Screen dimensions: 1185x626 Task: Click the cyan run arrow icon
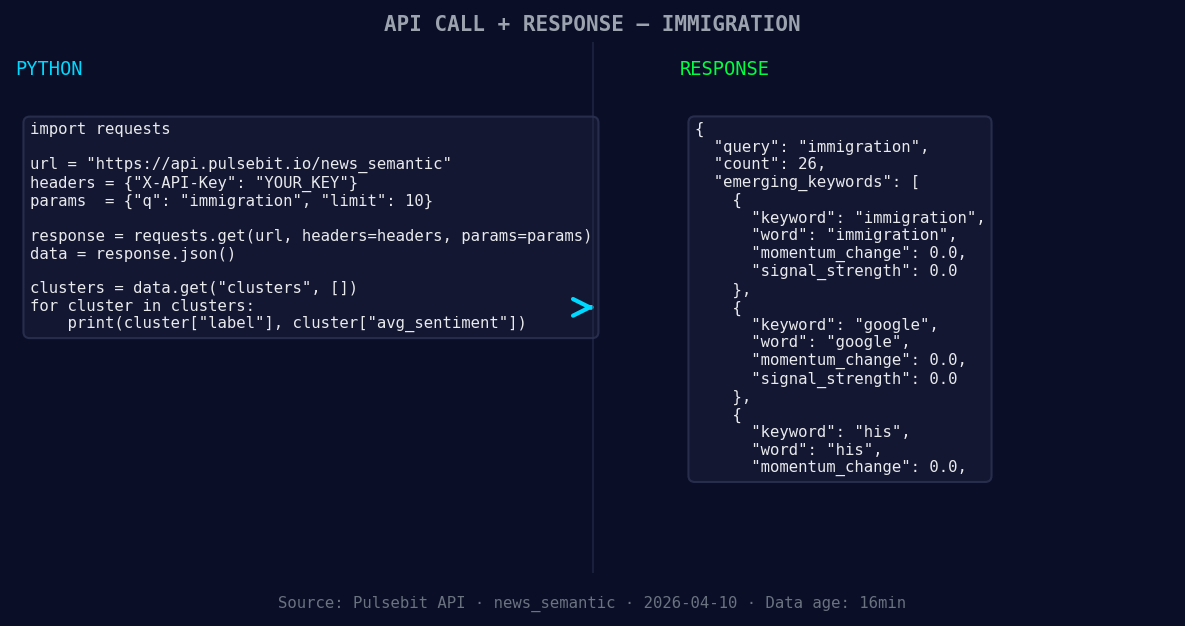click(x=581, y=308)
